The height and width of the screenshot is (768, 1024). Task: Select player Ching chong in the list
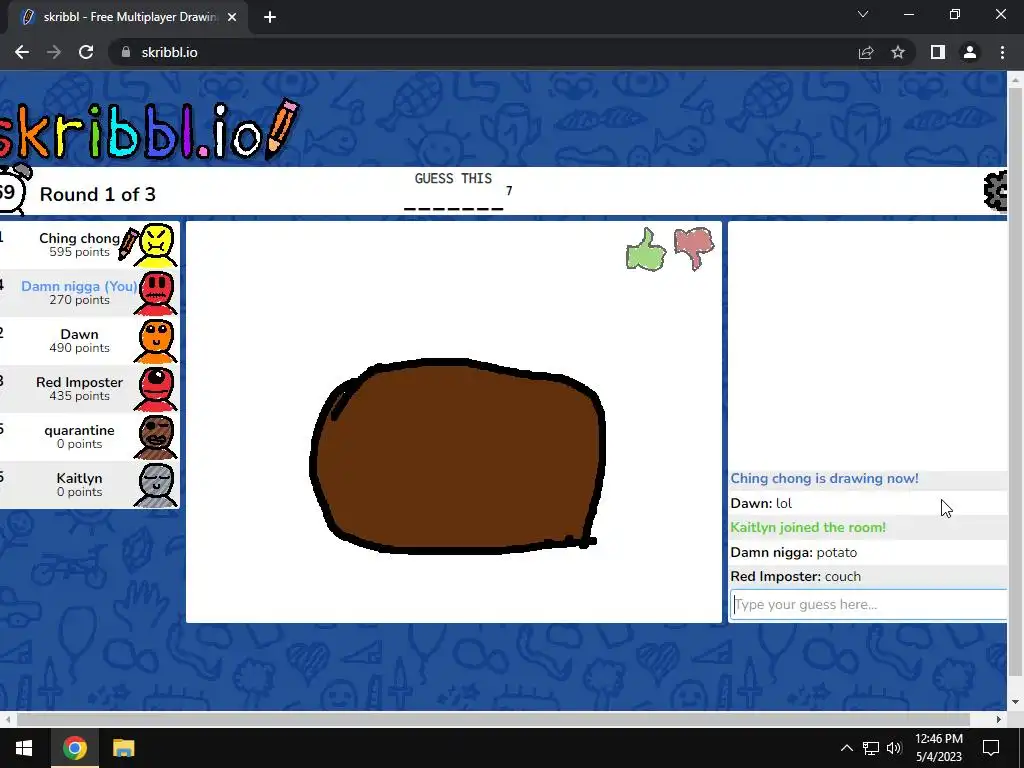coord(89,246)
